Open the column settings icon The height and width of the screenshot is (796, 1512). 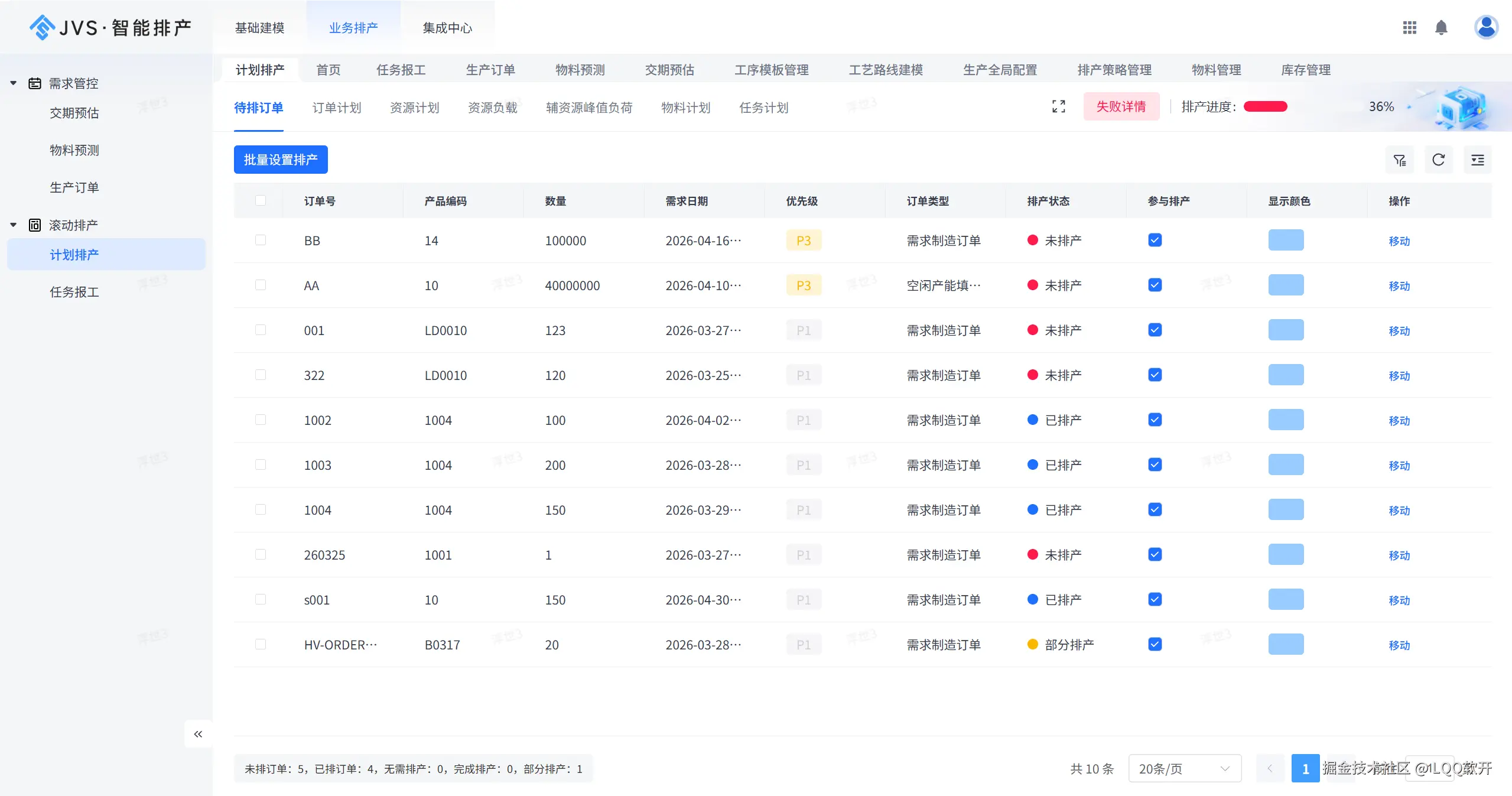pyautogui.click(x=1477, y=160)
